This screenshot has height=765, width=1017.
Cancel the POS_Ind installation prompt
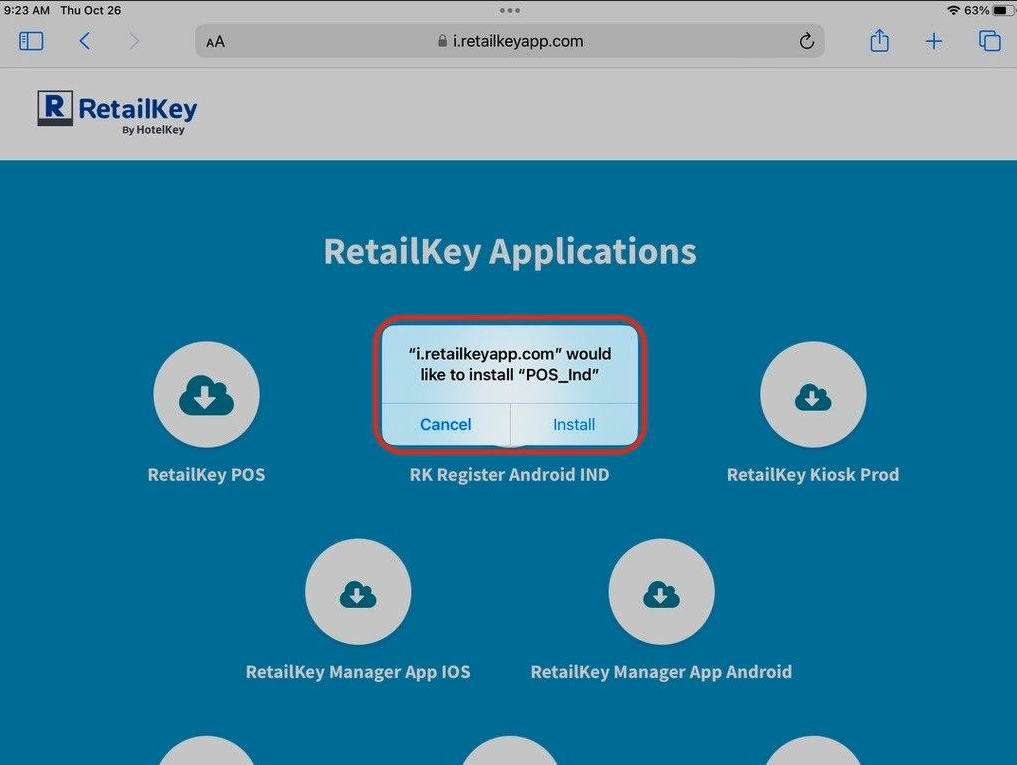coord(445,424)
